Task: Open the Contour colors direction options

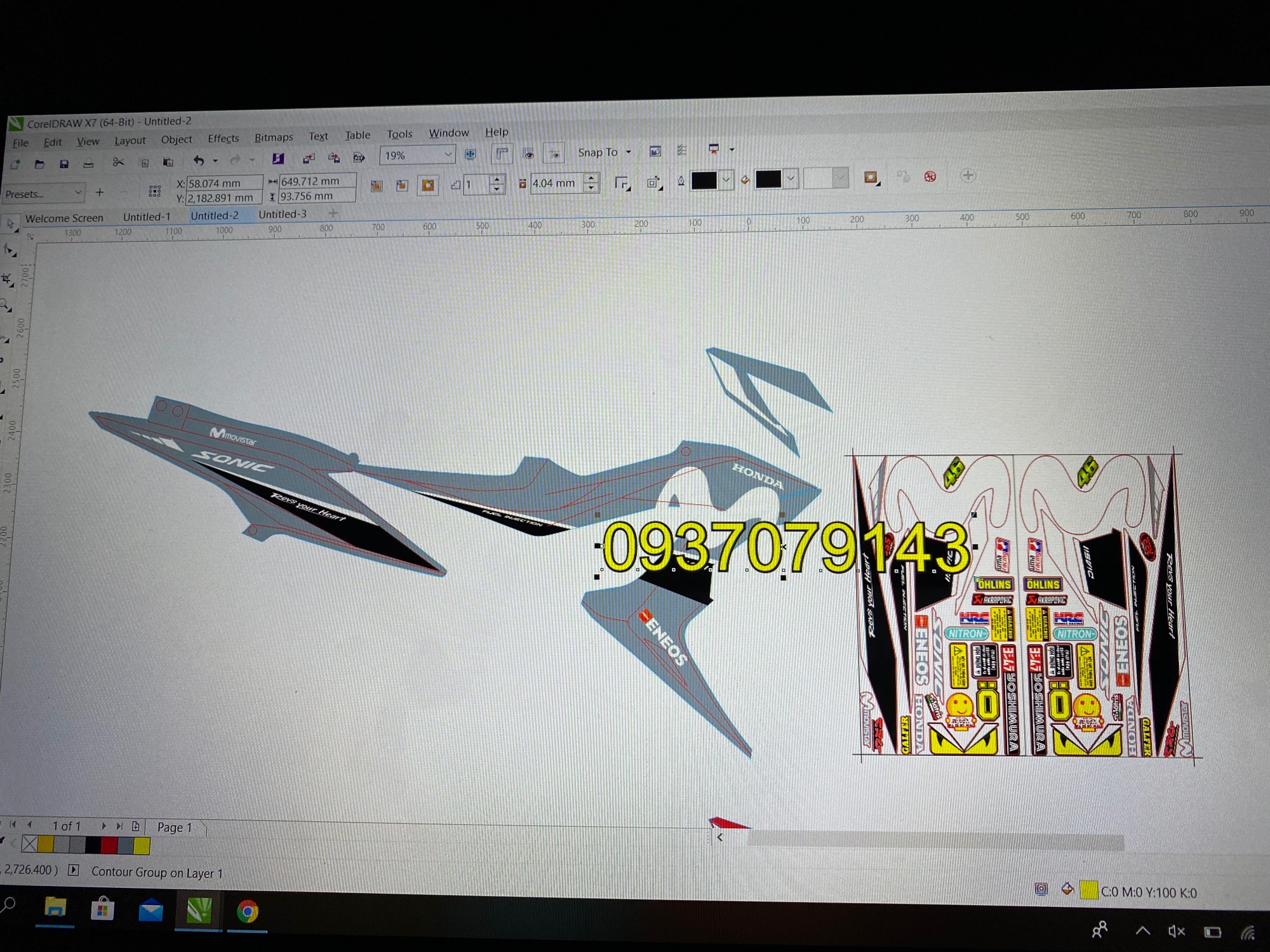Action: coord(653,183)
